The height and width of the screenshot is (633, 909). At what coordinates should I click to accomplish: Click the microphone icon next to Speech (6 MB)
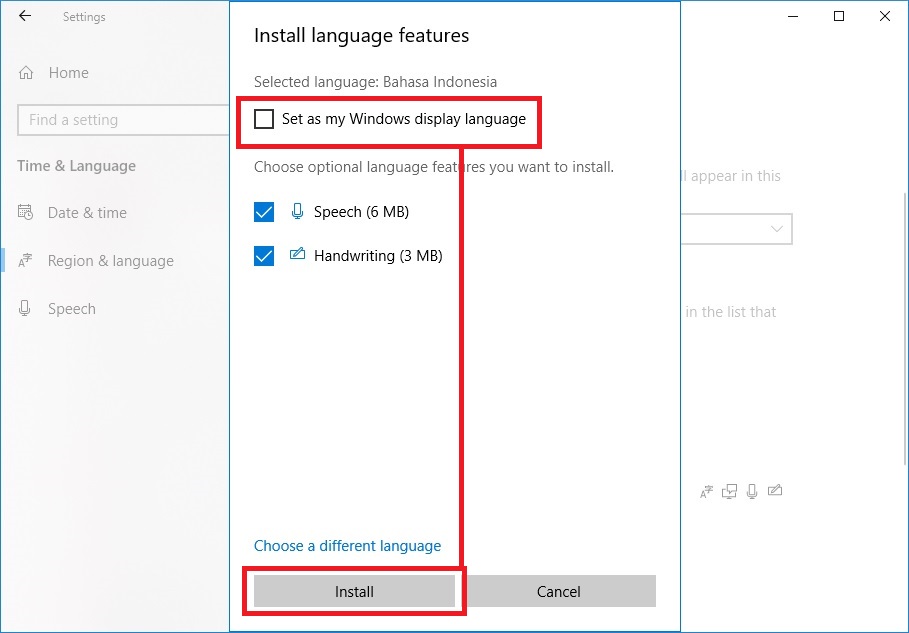point(297,211)
